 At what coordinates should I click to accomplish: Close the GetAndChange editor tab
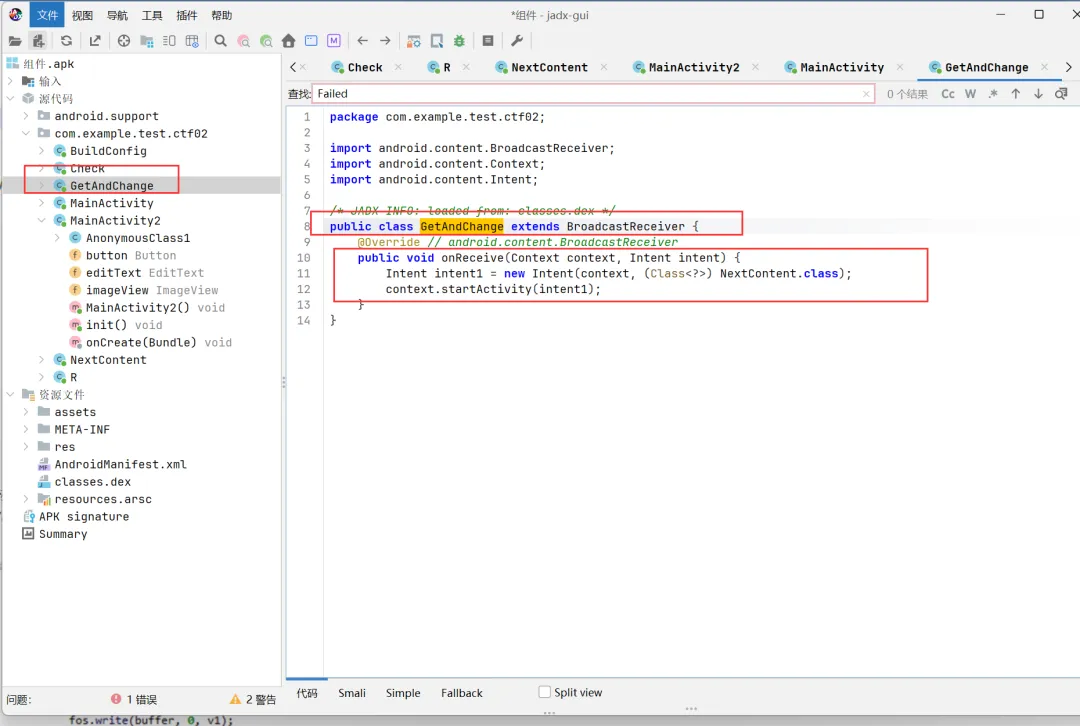(x=1045, y=67)
